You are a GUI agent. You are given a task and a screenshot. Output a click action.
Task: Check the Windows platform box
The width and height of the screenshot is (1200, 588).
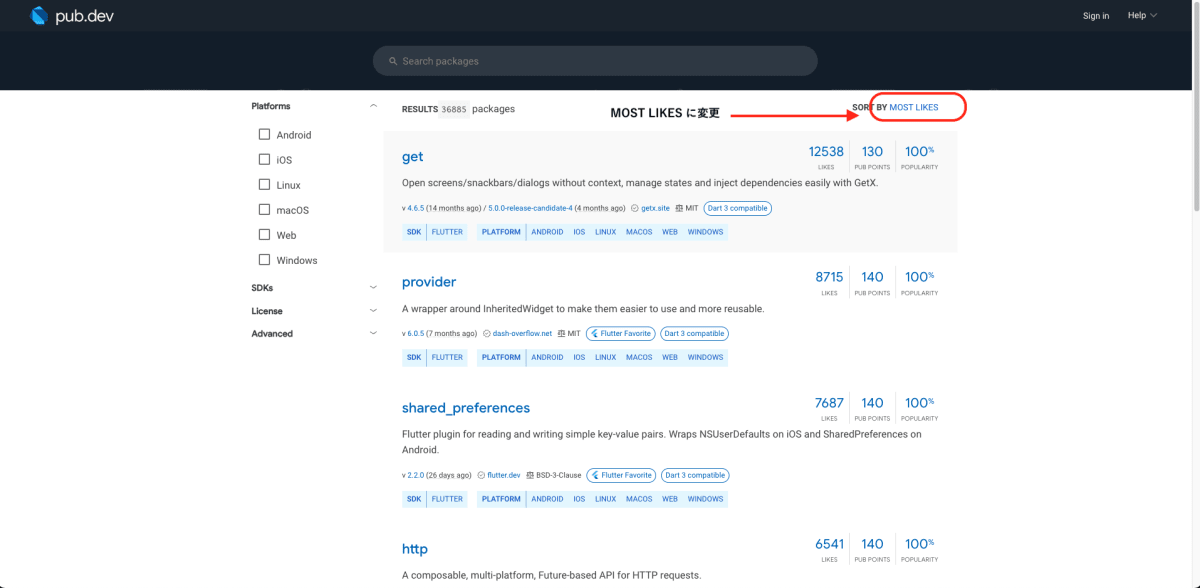(264, 259)
